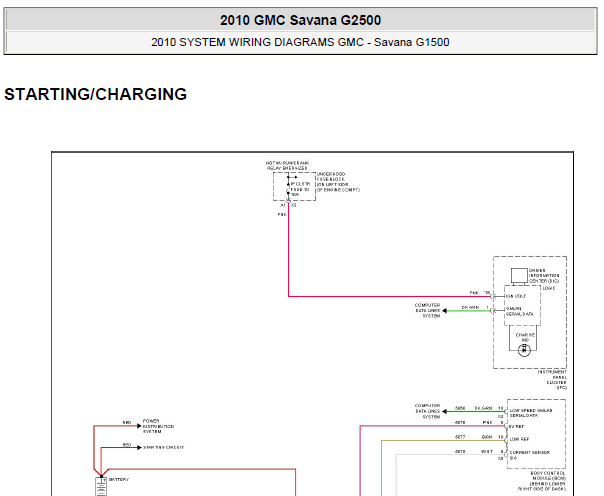Click the 'STARTING CIRCUIT' label
Image resolution: width=604 pixels, height=496 pixels.
coord(164,447)
